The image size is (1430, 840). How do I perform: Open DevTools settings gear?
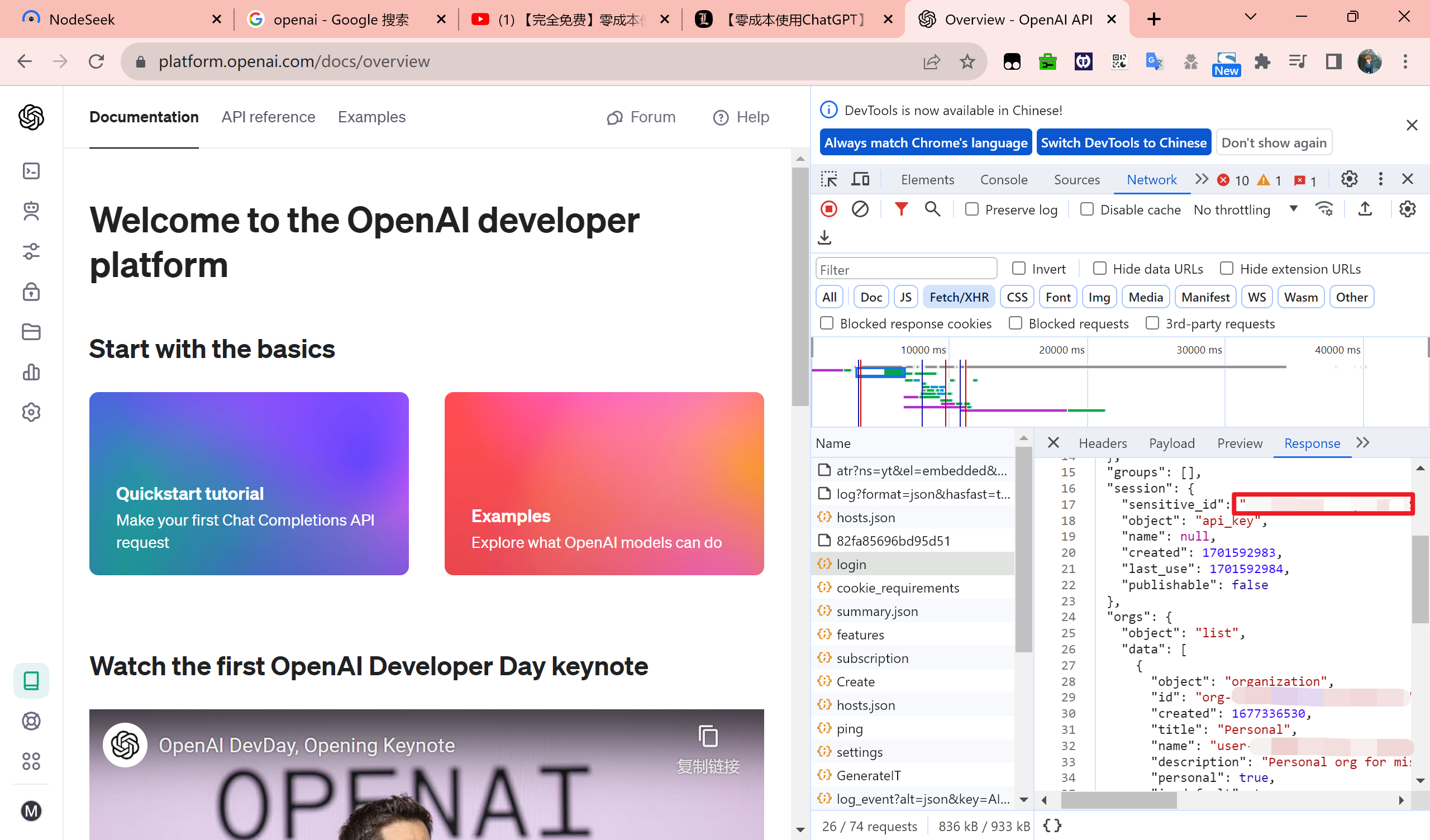[1349, 179]
